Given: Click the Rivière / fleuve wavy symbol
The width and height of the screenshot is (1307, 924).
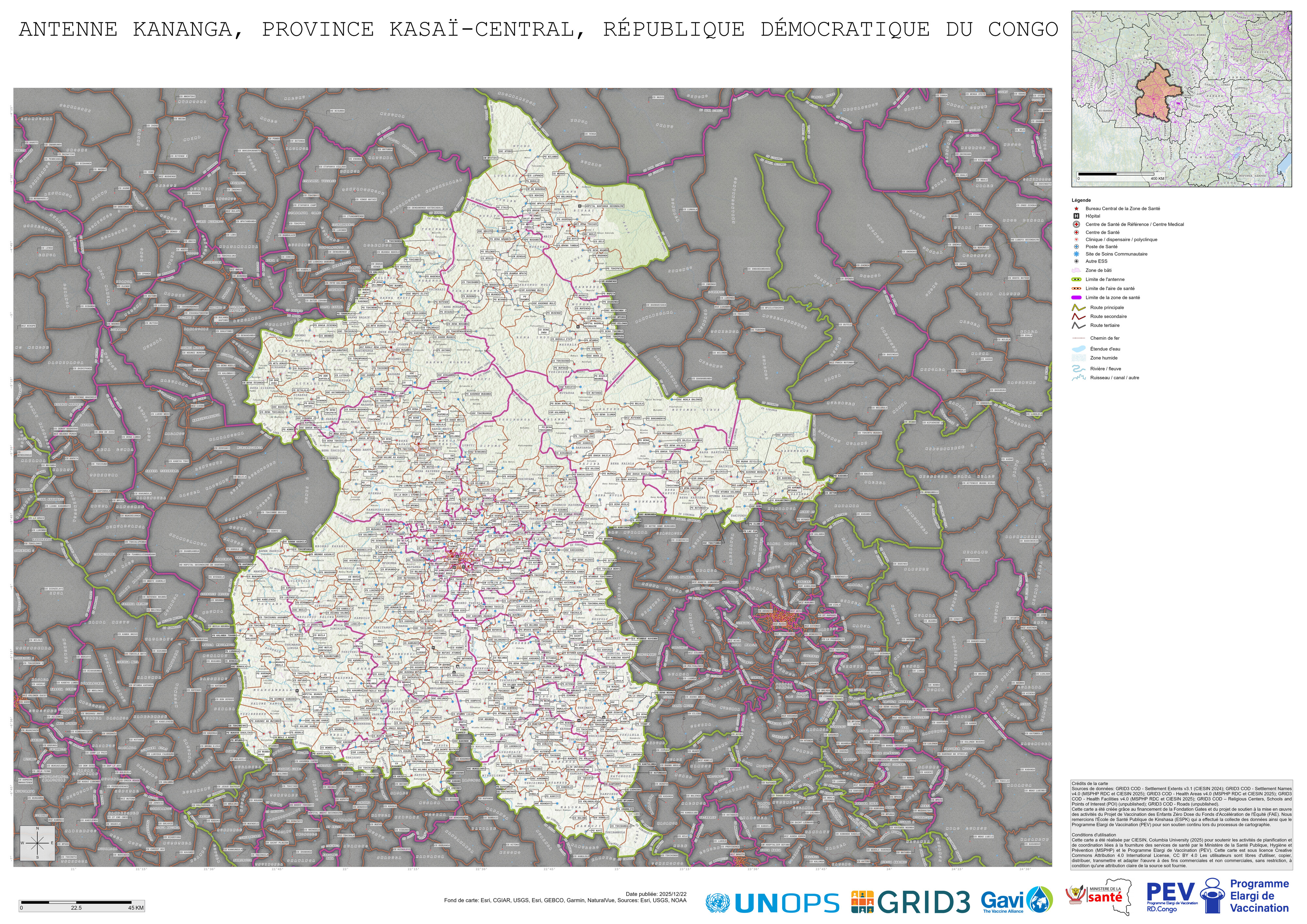Looking at the screenshot, I should pyautogui.click(x=1079, y=369).
